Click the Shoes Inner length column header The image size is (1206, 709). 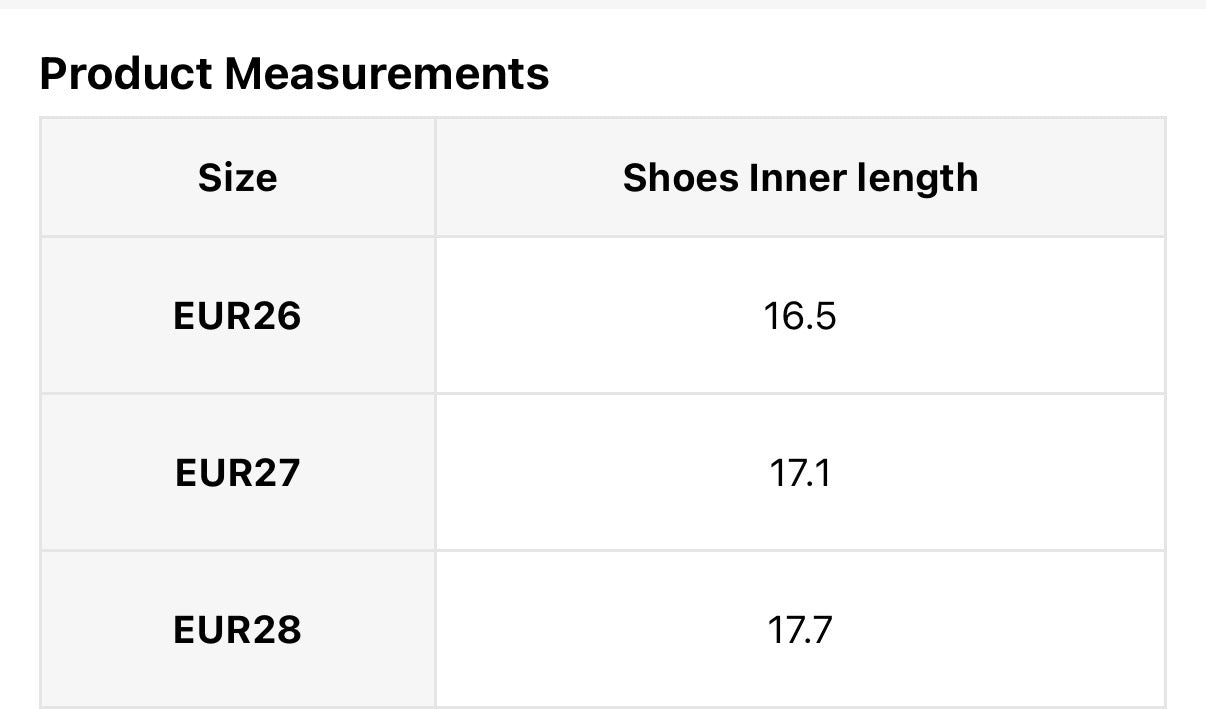point(800,178)
